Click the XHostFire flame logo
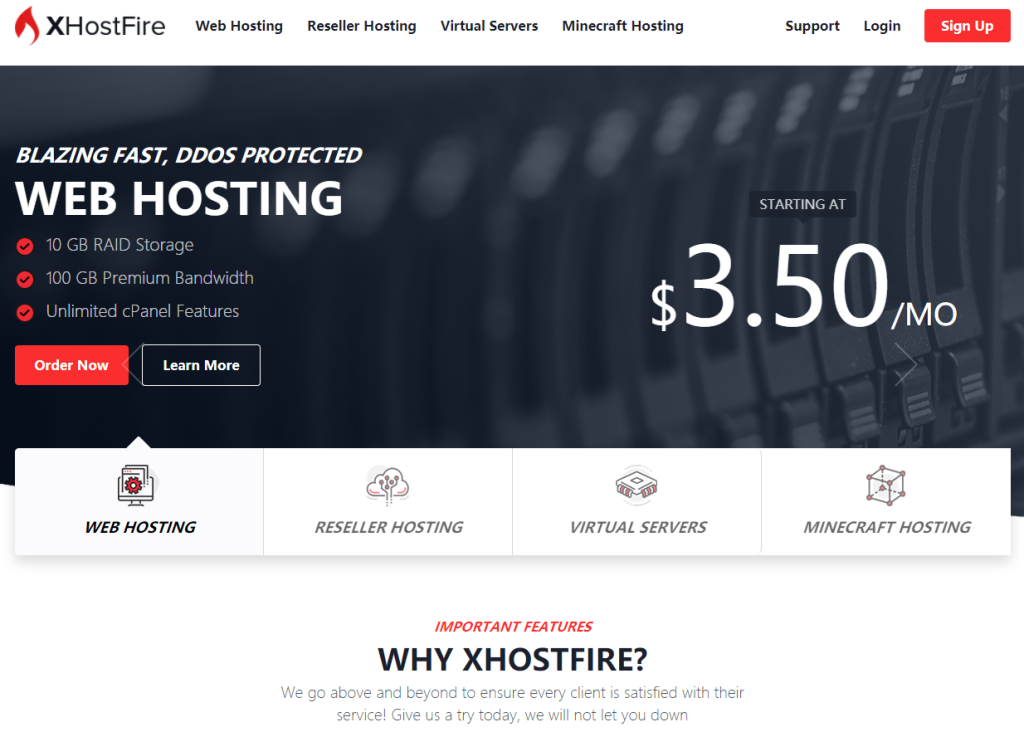This screenshot has height=732, width=1024. click(x=27, y=25)
